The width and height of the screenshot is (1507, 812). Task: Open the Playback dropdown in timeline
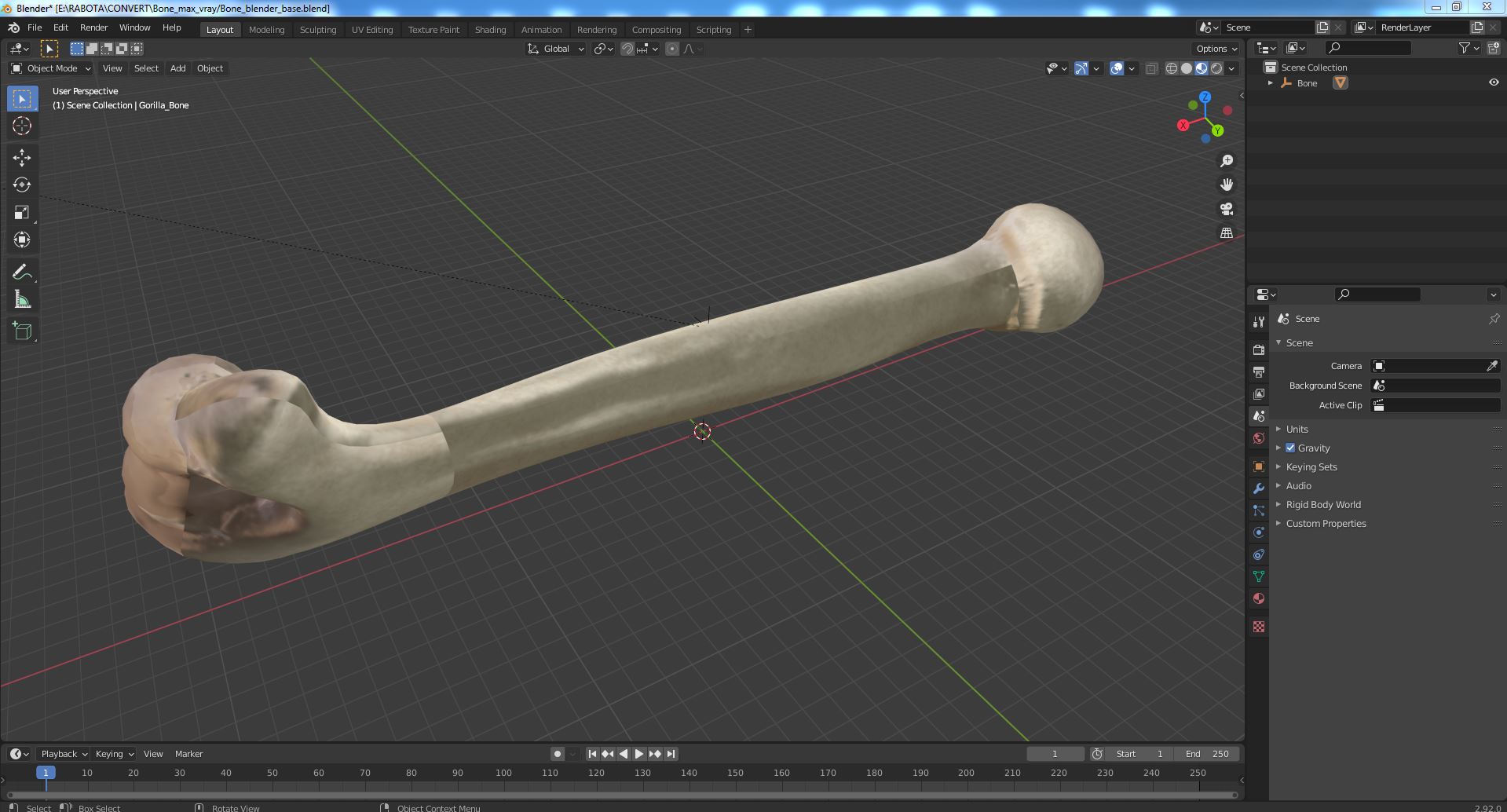[64, 754]
